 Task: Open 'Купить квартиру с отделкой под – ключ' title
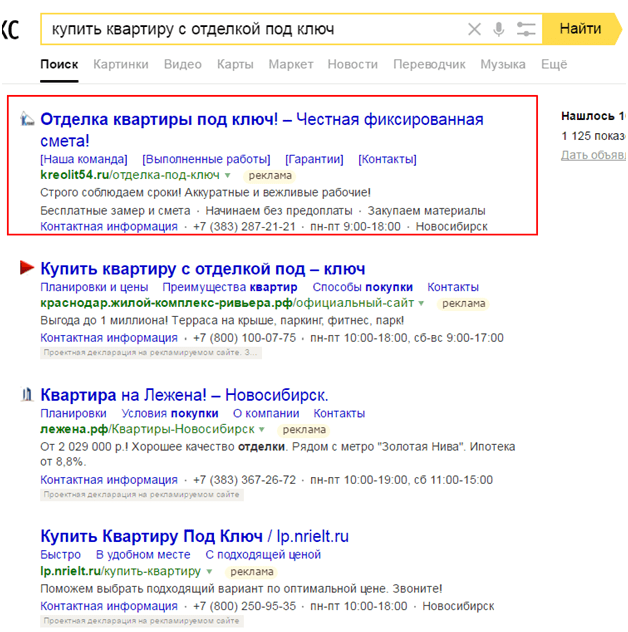coord(203,268)
